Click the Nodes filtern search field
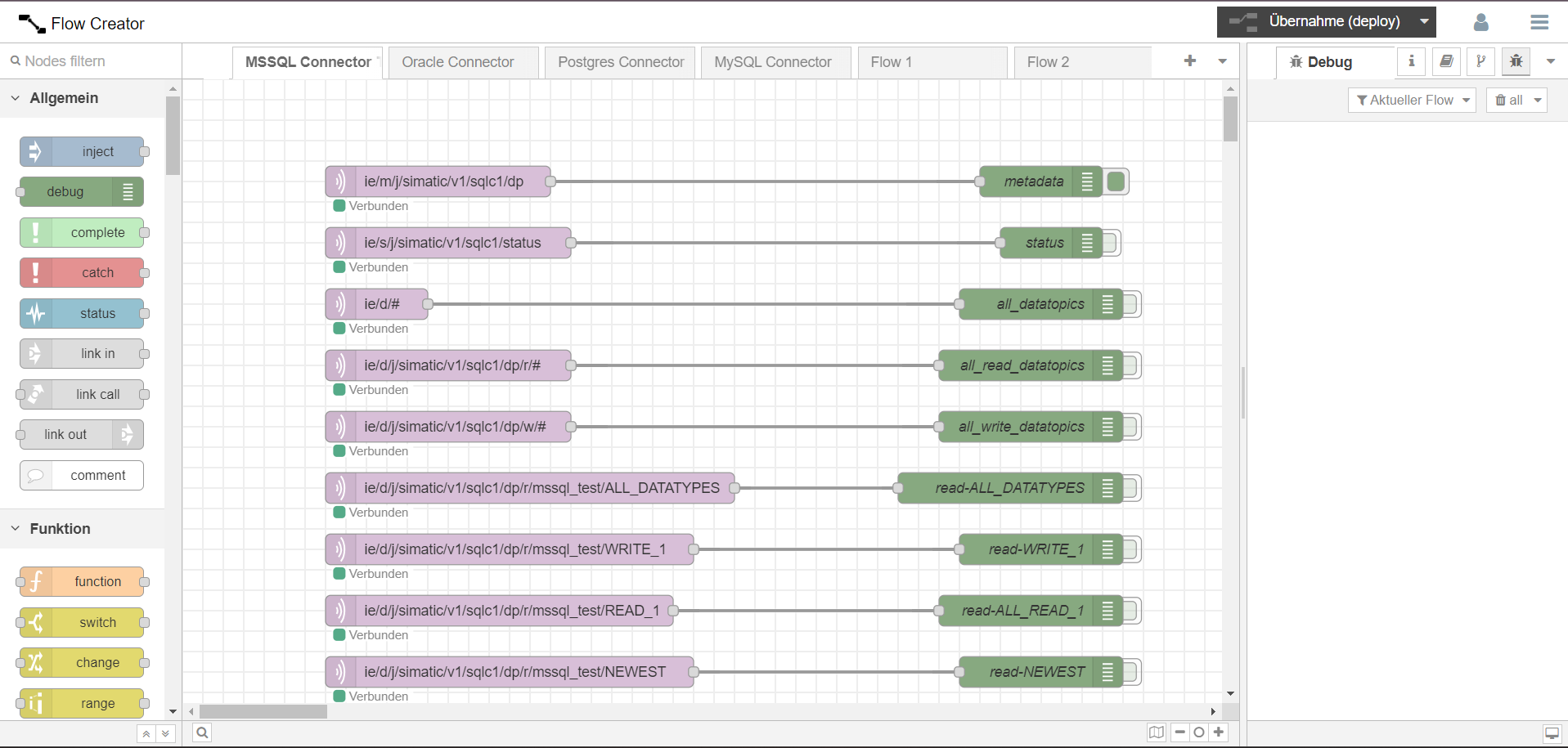This screenshot has height=748, width=1568. point(90,61)
